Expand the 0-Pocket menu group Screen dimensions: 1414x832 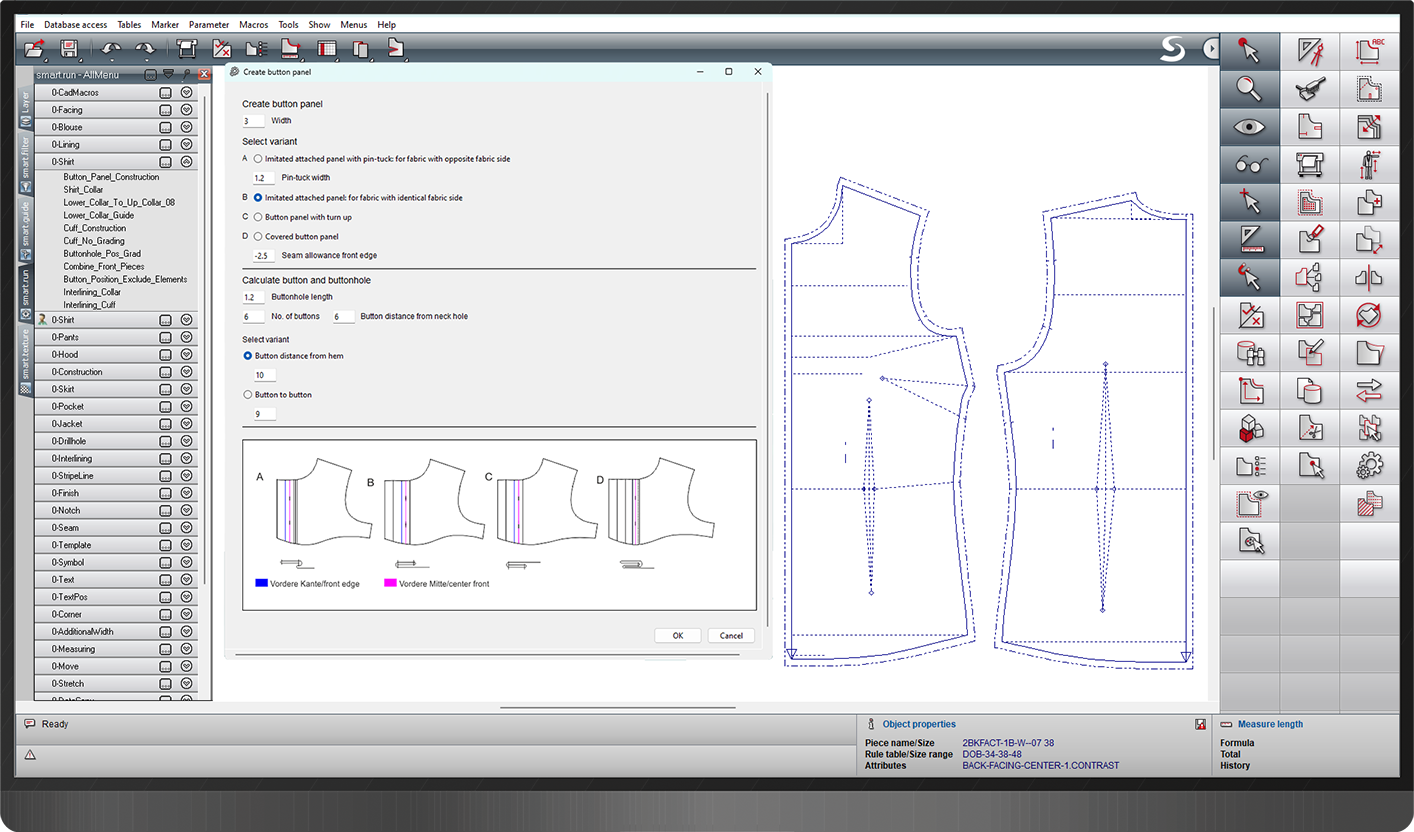pyautogui.click(x=186, y=407)
